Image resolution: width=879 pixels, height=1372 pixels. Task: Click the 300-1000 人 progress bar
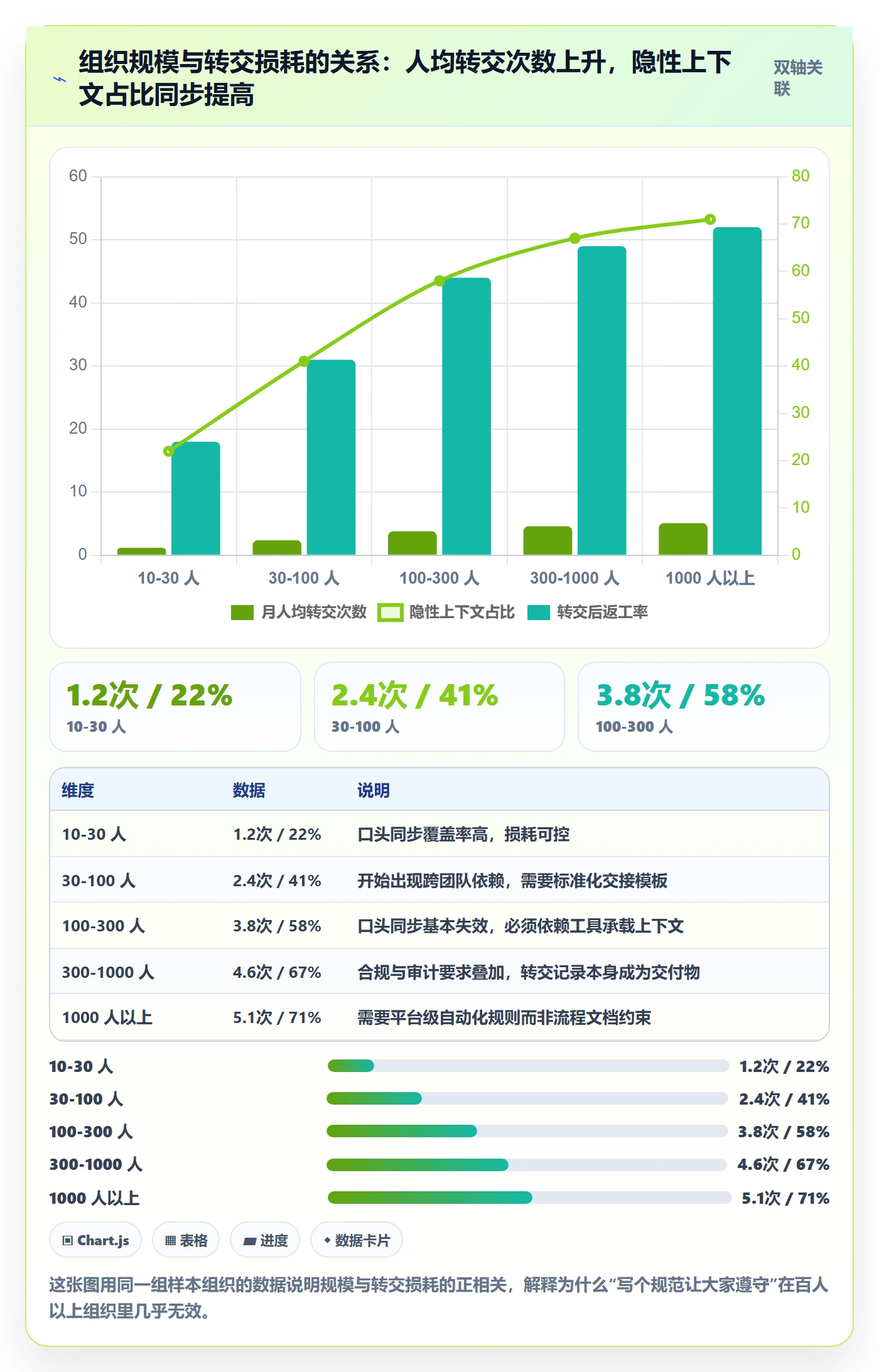coord(527,1165)
